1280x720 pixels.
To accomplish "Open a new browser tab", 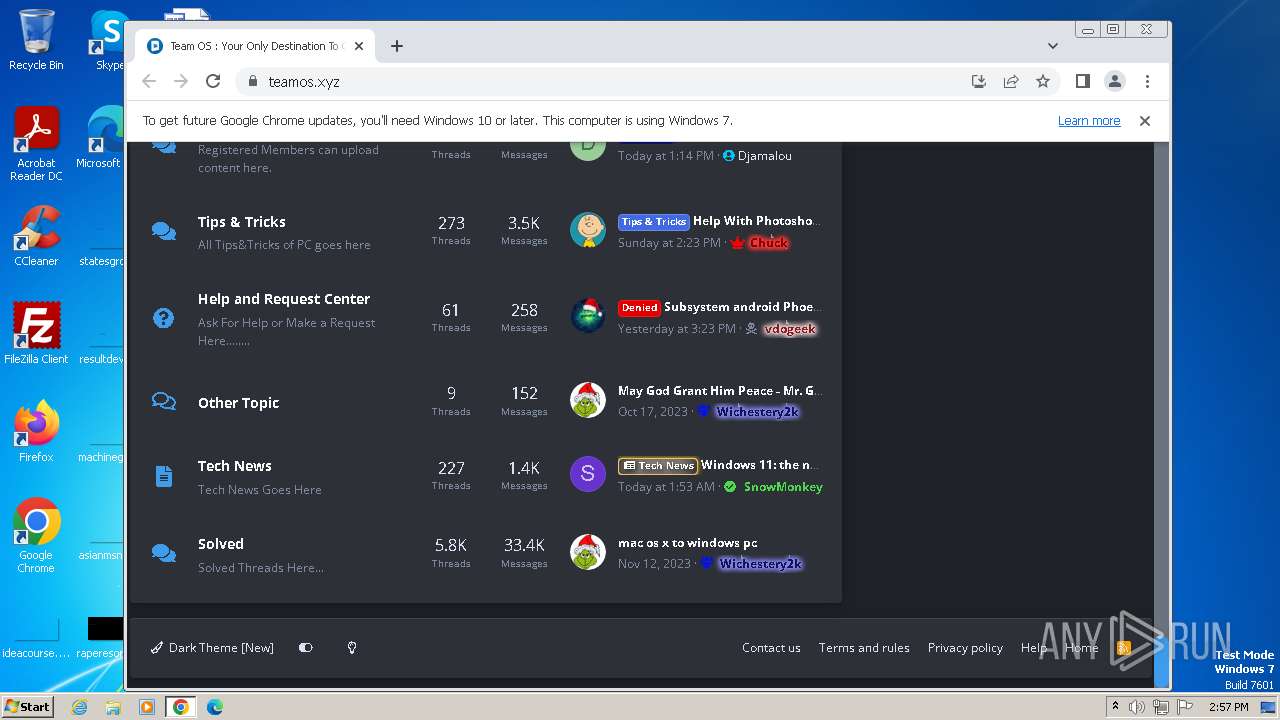I will pyautogui.click(x=397, y=46).
